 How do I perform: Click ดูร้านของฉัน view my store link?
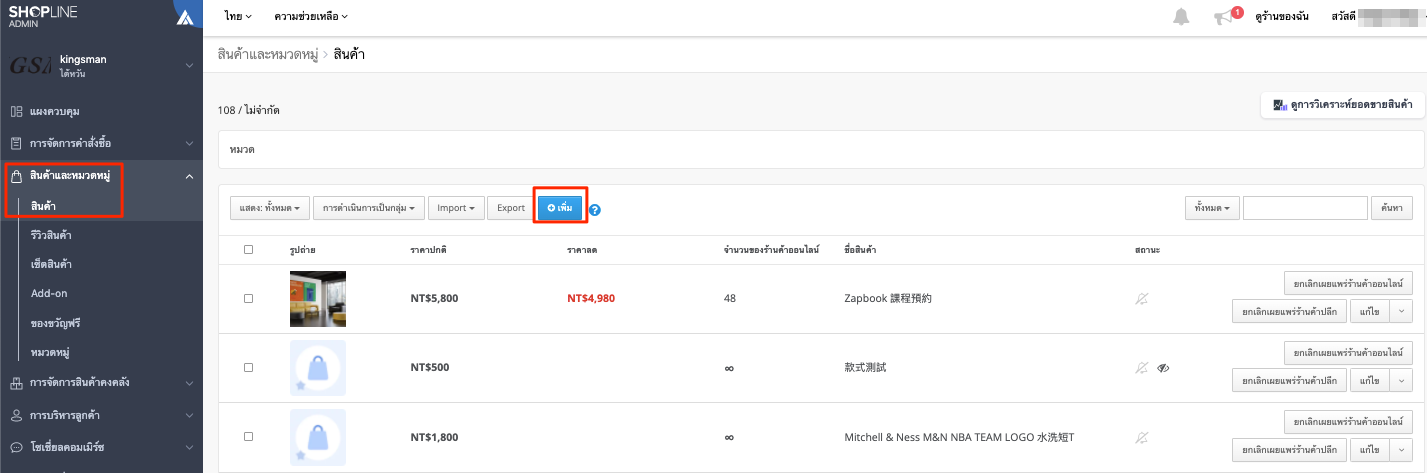click(x=1281, y=17)
